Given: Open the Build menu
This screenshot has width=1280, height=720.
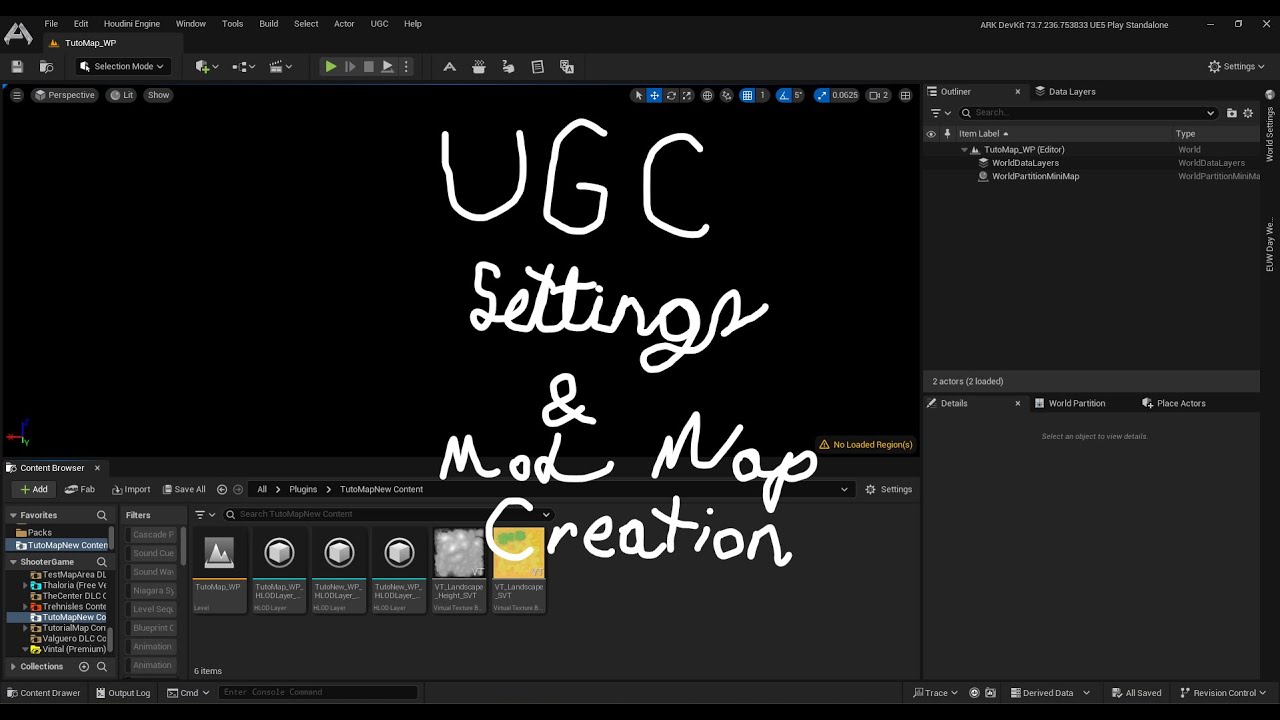Looking at the screenshot, I should pos(269,23).
